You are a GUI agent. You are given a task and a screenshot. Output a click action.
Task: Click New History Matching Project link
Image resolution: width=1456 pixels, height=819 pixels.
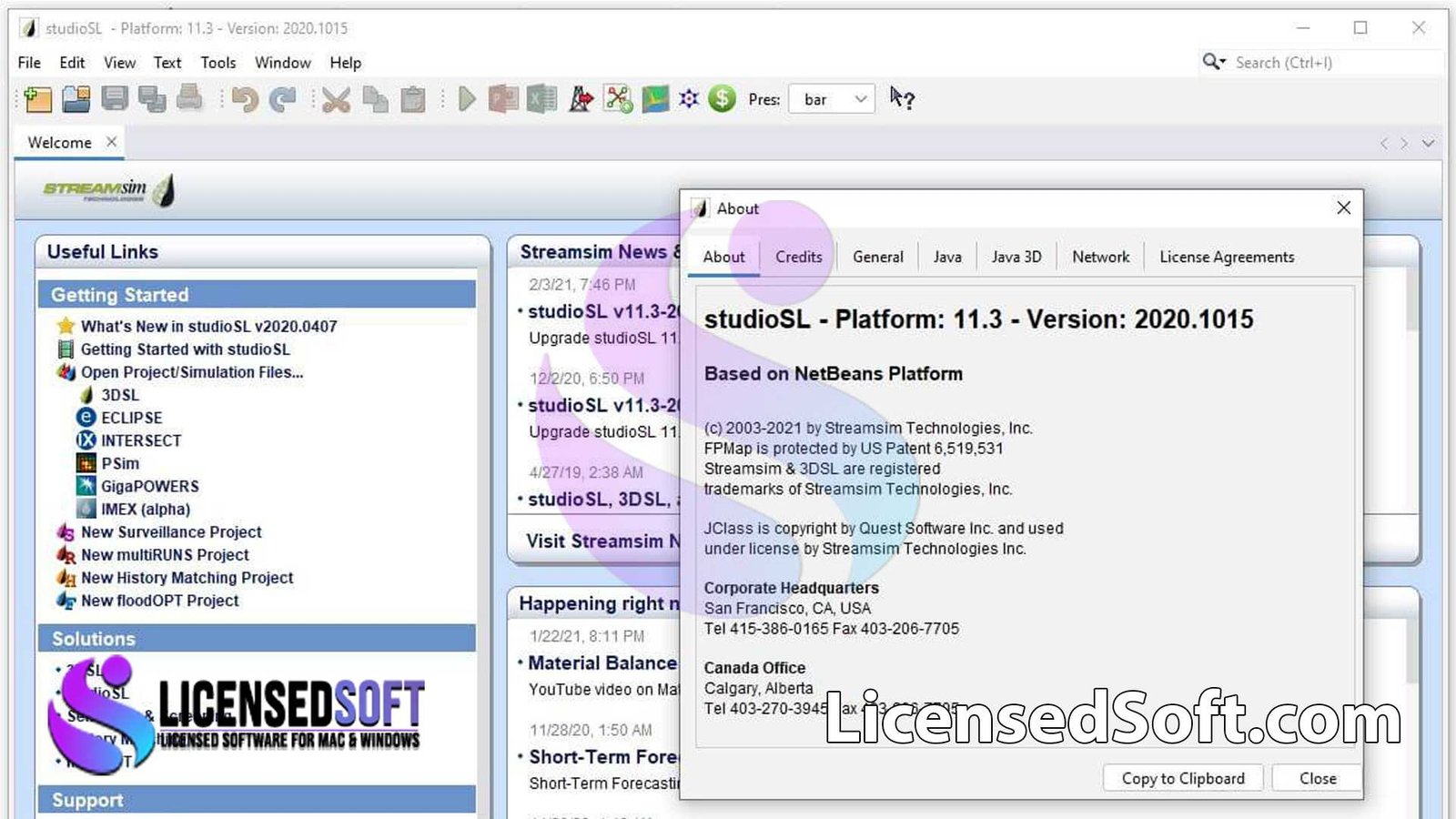point(187,577)
